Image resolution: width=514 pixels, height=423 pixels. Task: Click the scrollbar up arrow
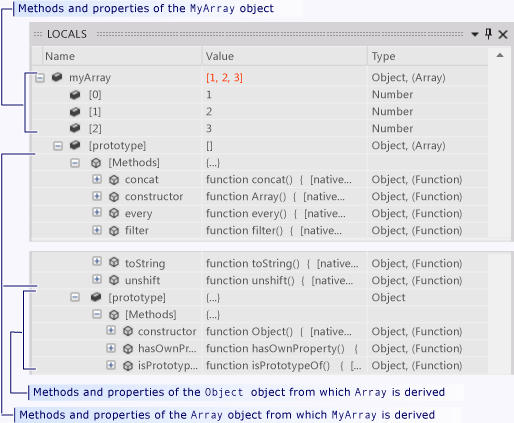[x=500, y=55]
